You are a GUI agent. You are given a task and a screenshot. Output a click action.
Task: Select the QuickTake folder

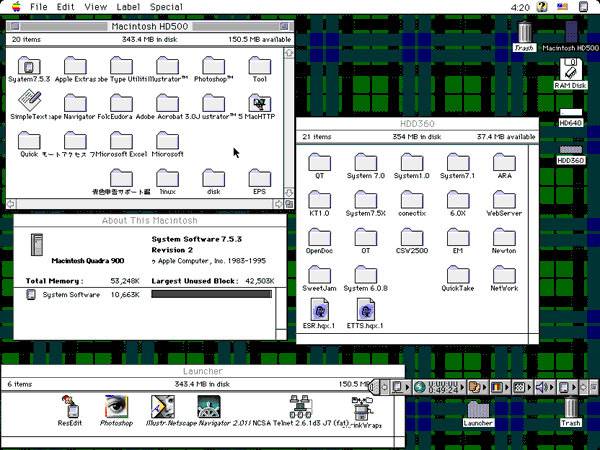[x=458, y=275]
